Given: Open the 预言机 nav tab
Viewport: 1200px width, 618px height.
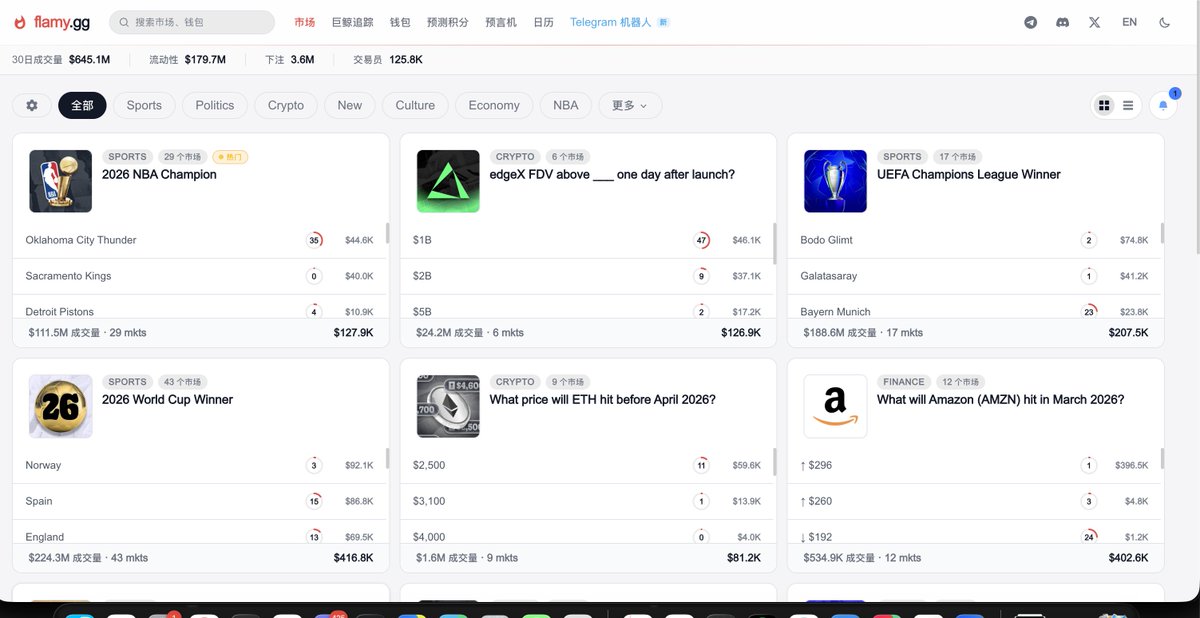Looking at the screenshot, I should click(x=501, y=22).
